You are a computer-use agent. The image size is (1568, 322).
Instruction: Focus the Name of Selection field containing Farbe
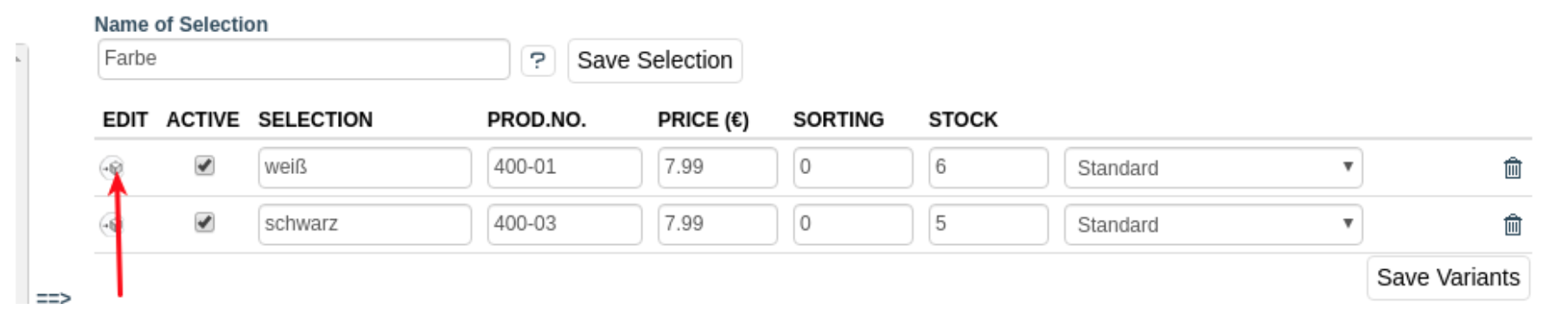click(x=303, y=59)
